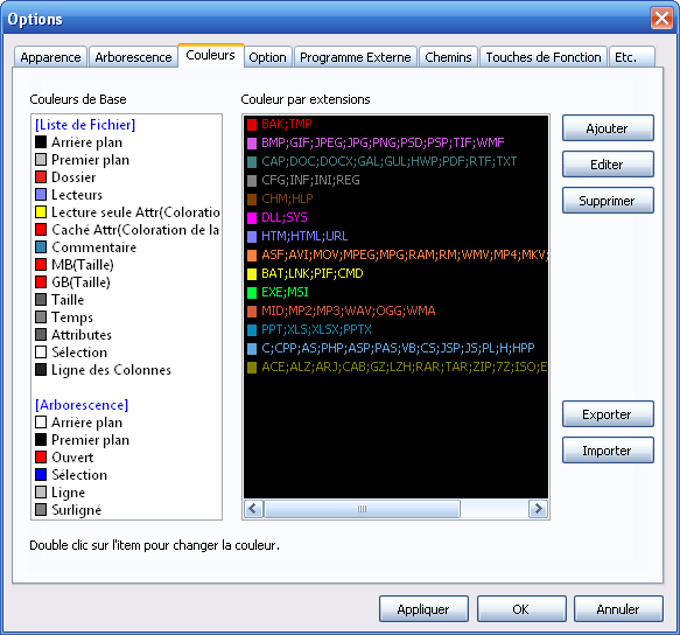The image size is (680, 635).
Task: Select the BMP;GIF;JPEG image extensions row
Action: coord(396,143)
